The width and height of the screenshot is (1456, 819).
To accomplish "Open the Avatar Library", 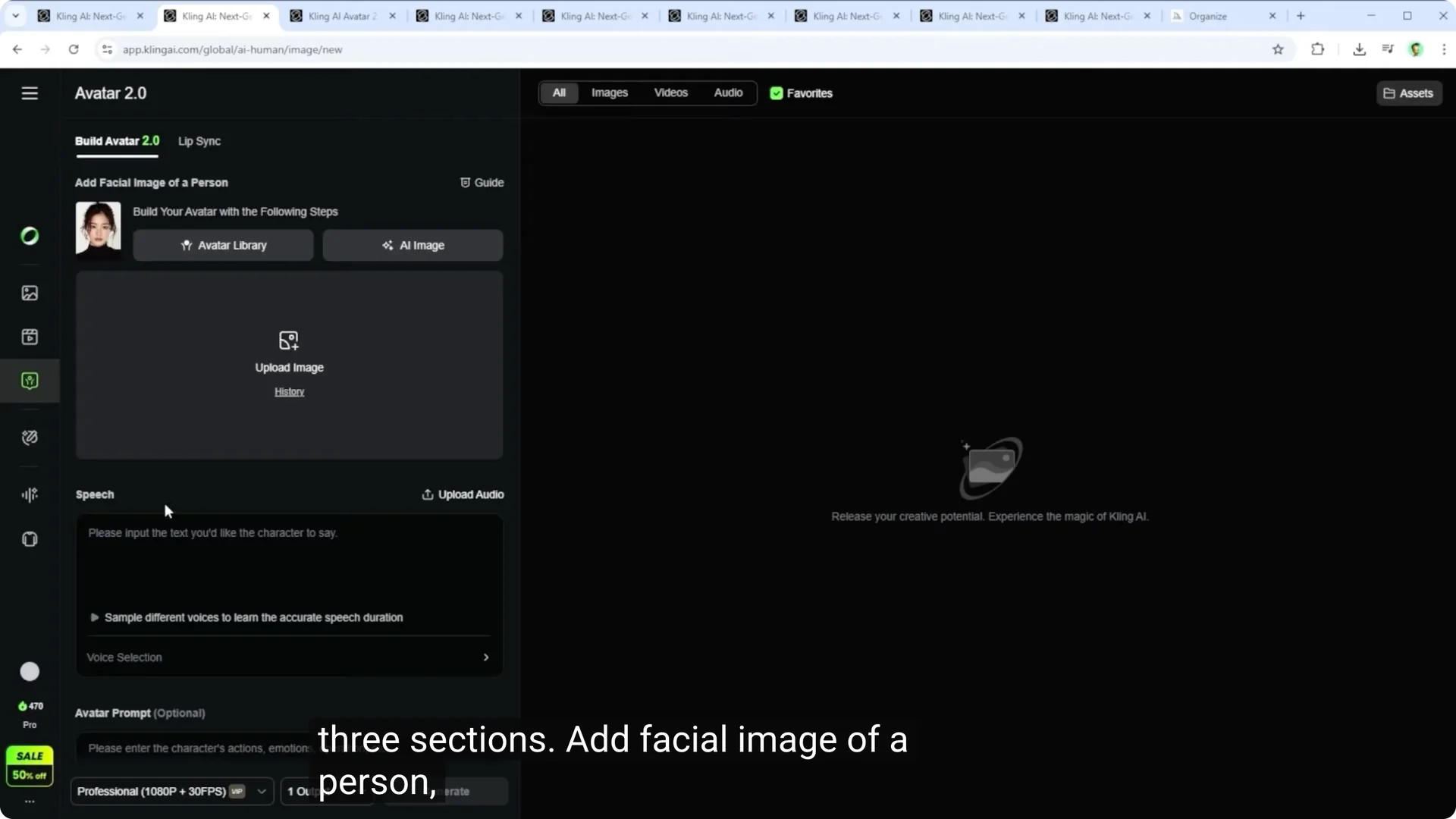I will tap(223, 246).
